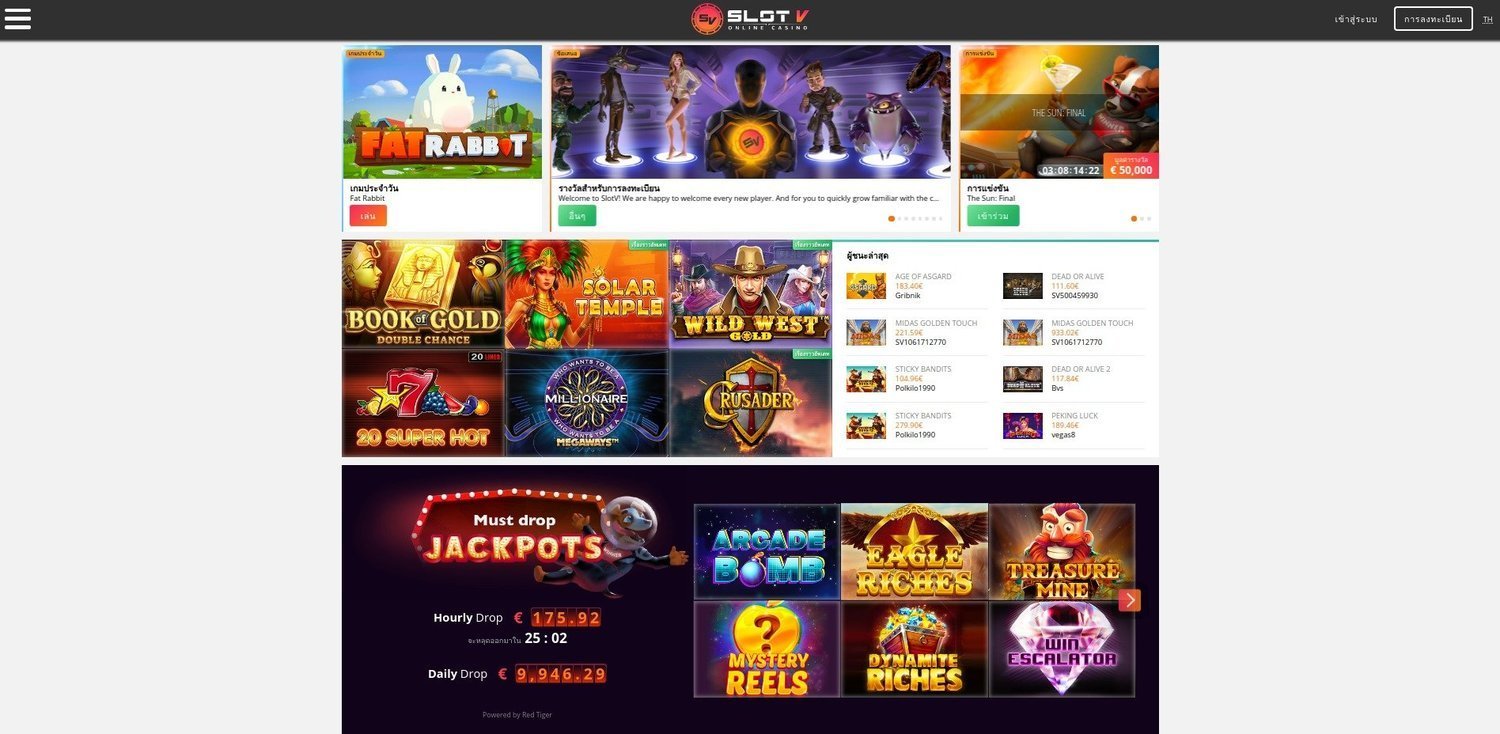Viewport: 1500px width, 734px height.
Task: Open the hamburger menu
Action: click(18, 19)
